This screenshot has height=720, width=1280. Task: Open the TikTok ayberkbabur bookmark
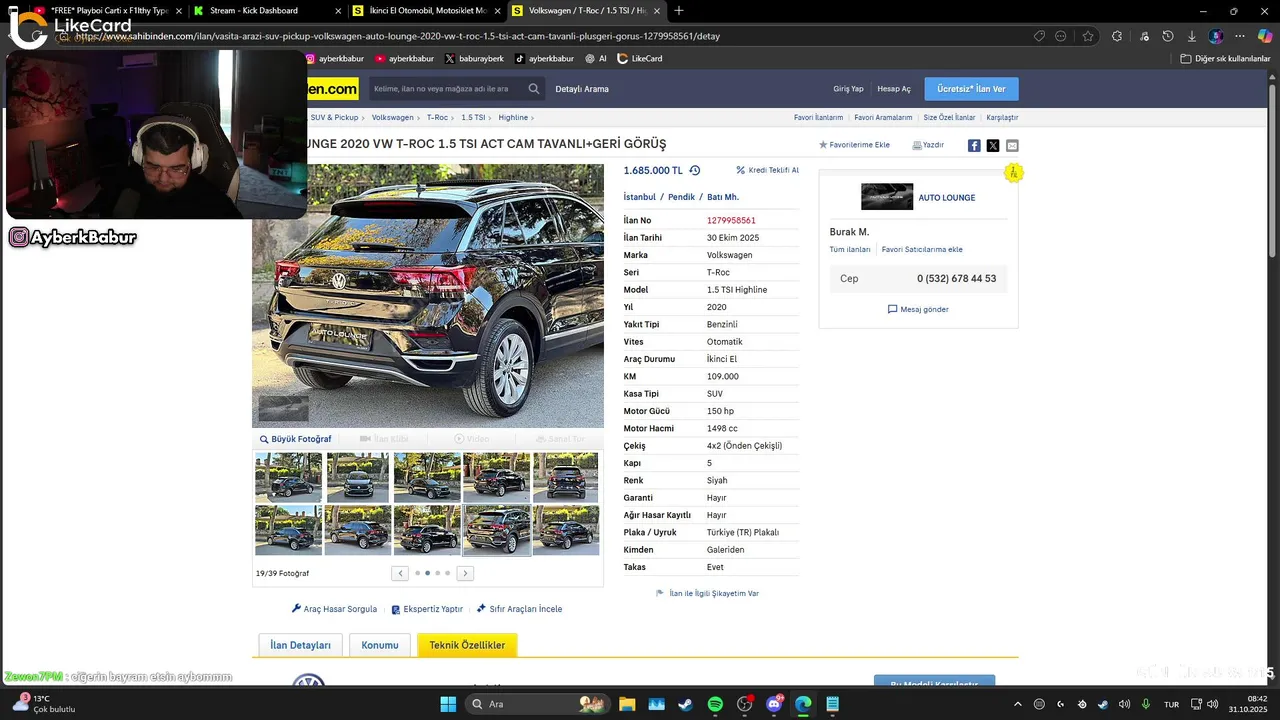pyautogui.click(x=544, y=59)
